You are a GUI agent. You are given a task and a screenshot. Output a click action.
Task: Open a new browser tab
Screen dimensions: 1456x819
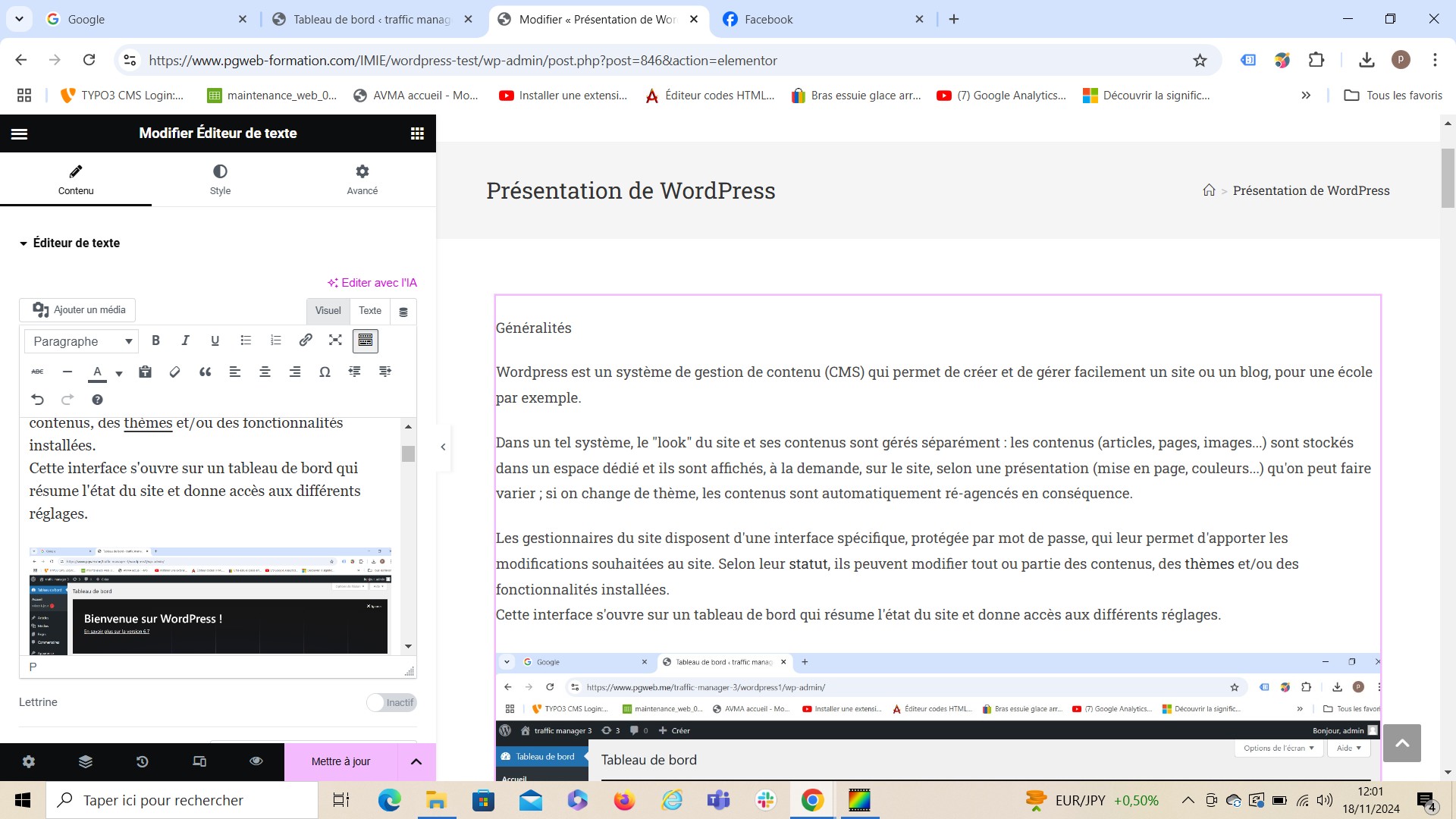954,19
